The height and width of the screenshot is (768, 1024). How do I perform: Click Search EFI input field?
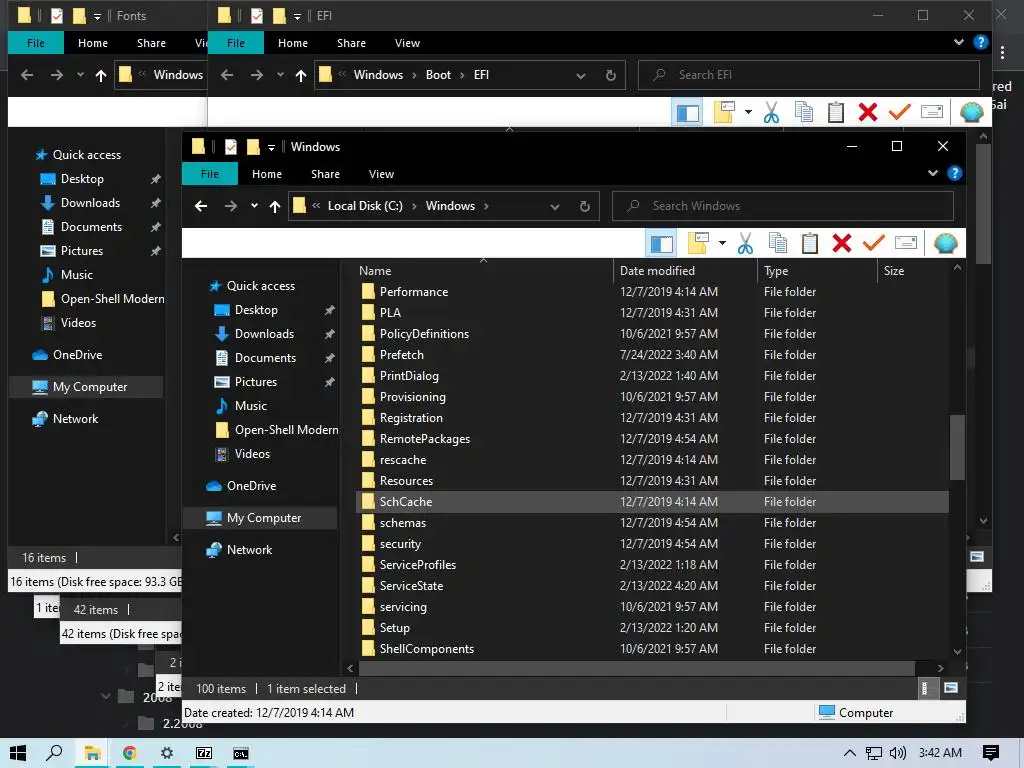pyautogui.click(x=808, y=75)
